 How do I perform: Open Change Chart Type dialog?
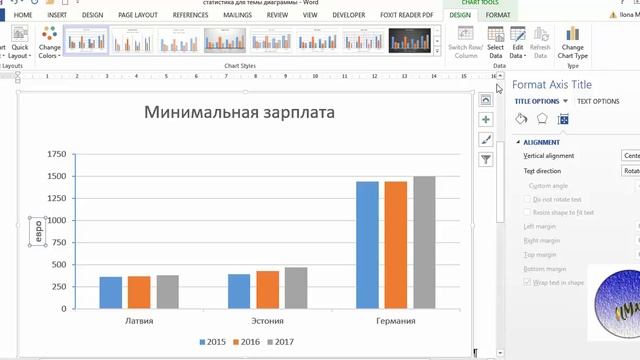point(572,42)
